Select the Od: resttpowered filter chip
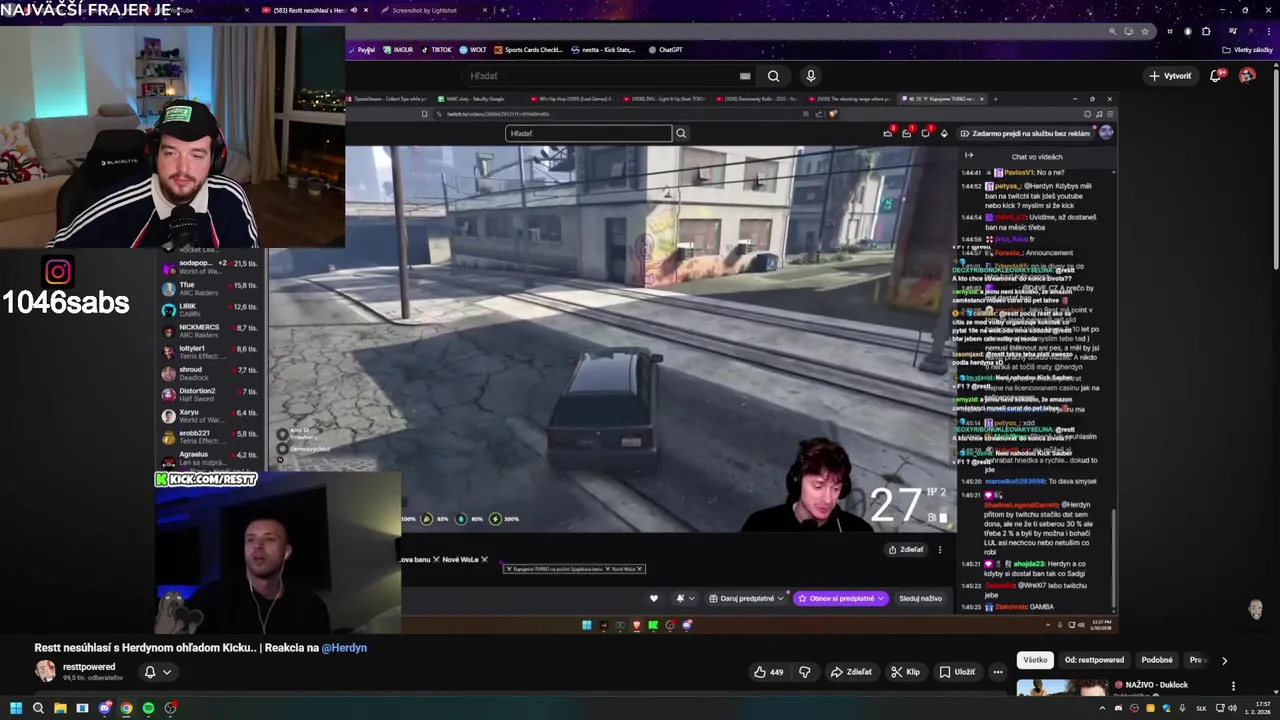 pyautogui.click(x=1094, y=660)
